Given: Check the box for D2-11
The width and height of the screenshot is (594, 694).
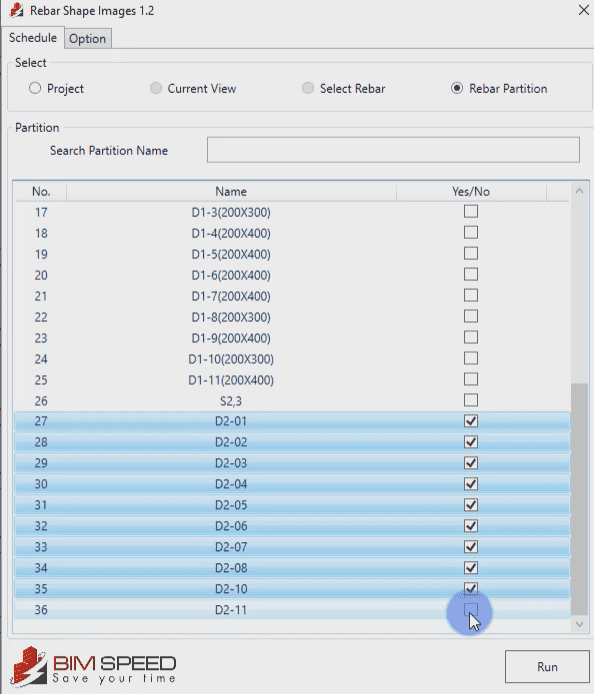Looking at the screenshot, I should (471, 609).
